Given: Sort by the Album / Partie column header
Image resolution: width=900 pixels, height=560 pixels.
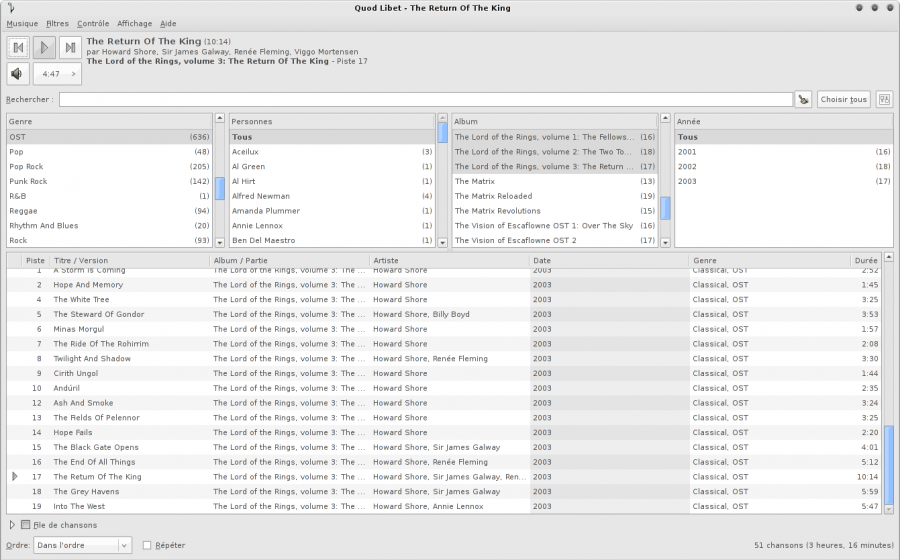Looking at the screenshot, I should [289, 260].
